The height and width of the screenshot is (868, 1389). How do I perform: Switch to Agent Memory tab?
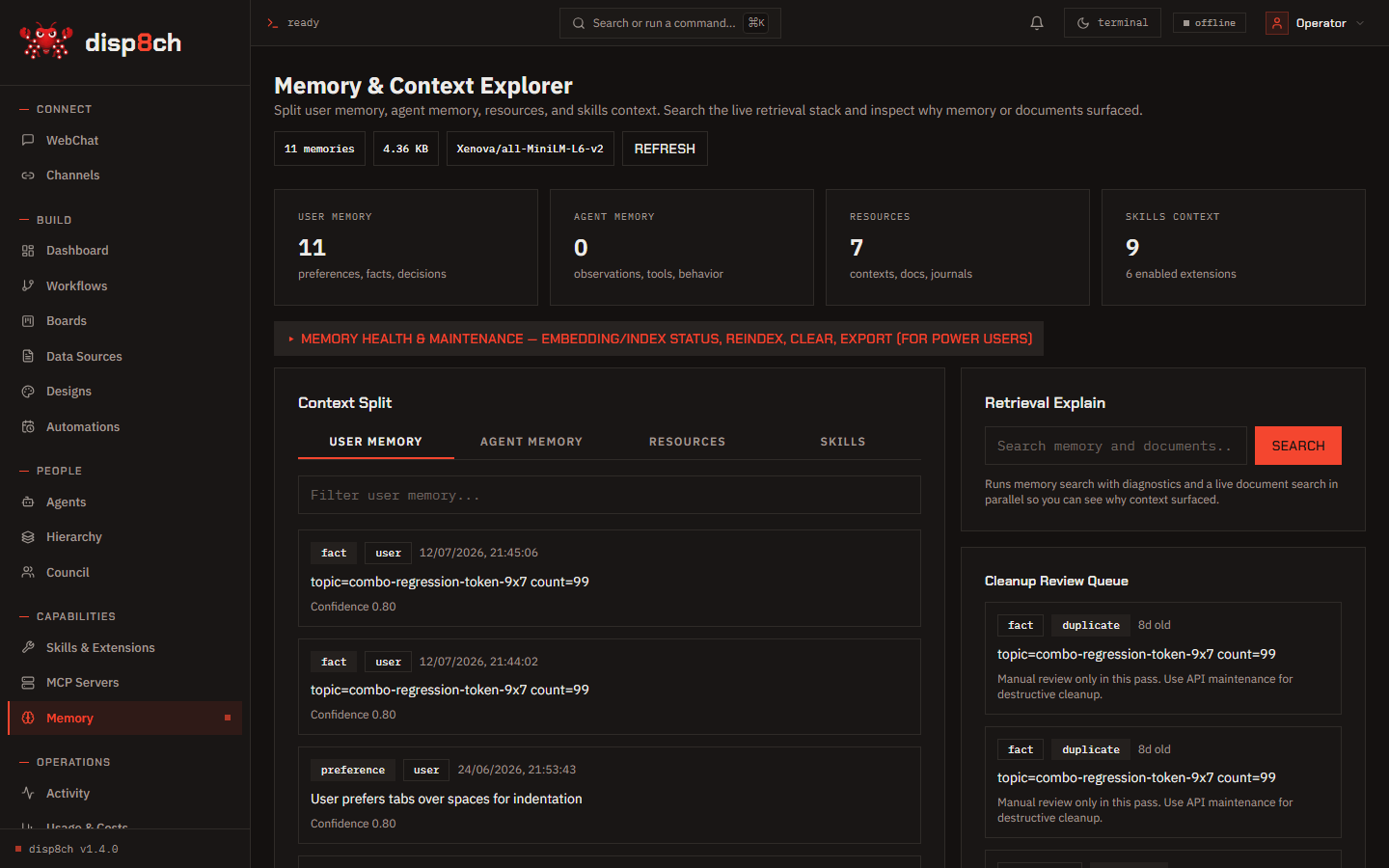point(531,442)
